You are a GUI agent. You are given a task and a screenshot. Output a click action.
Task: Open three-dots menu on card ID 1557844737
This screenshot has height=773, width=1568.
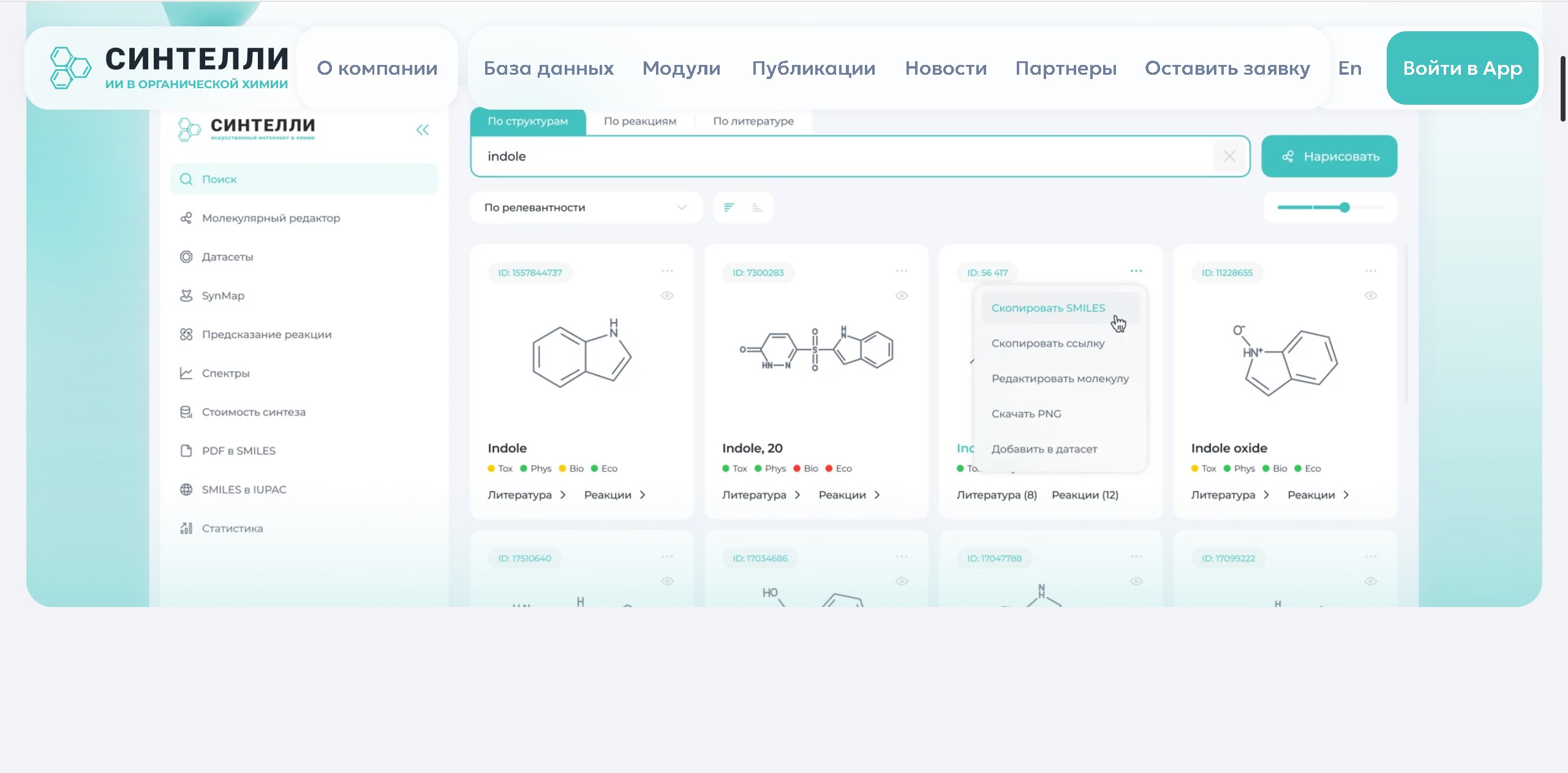point(667,271)
